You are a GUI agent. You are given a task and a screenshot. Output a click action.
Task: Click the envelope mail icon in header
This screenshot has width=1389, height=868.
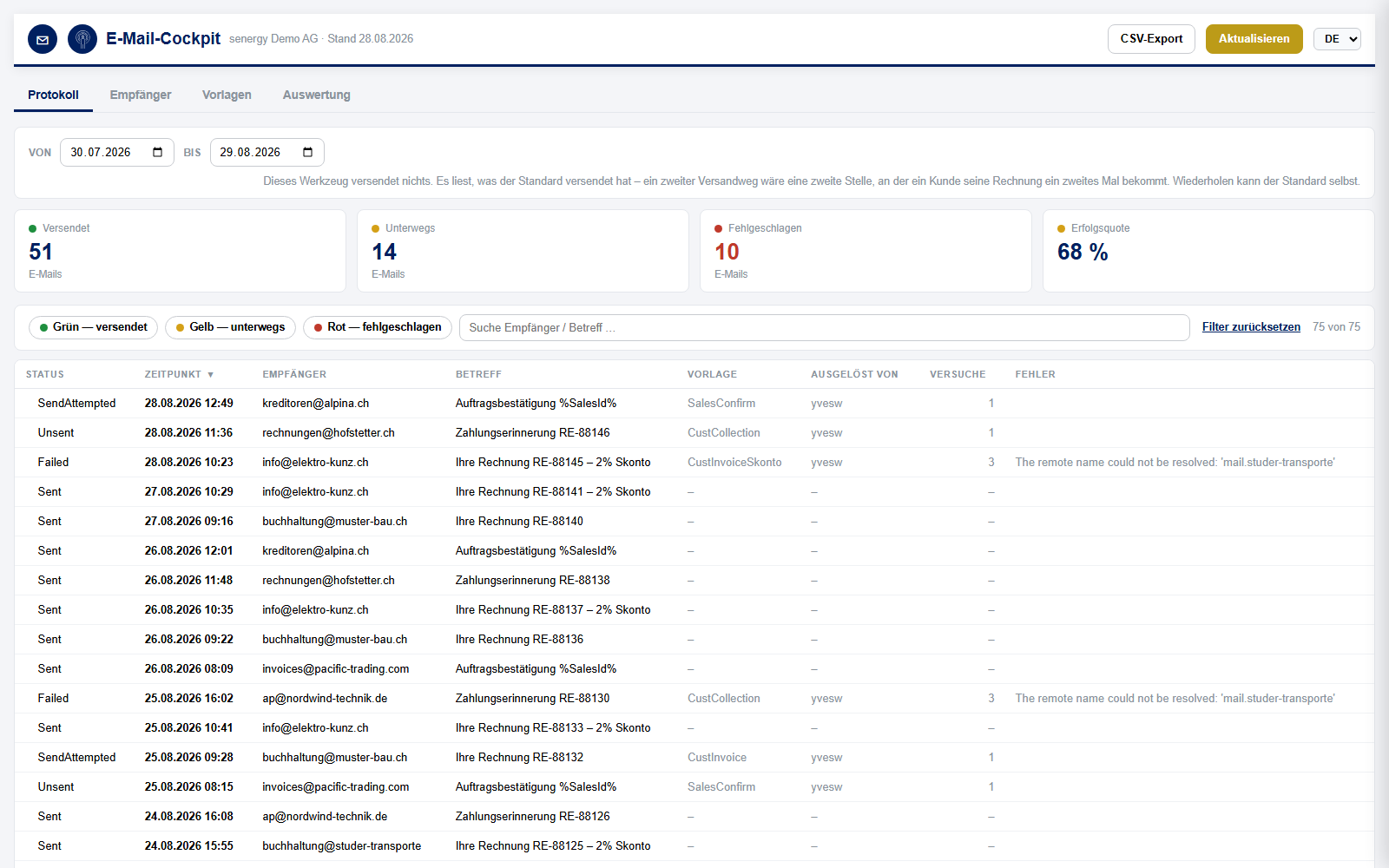(x=43, y=39)
